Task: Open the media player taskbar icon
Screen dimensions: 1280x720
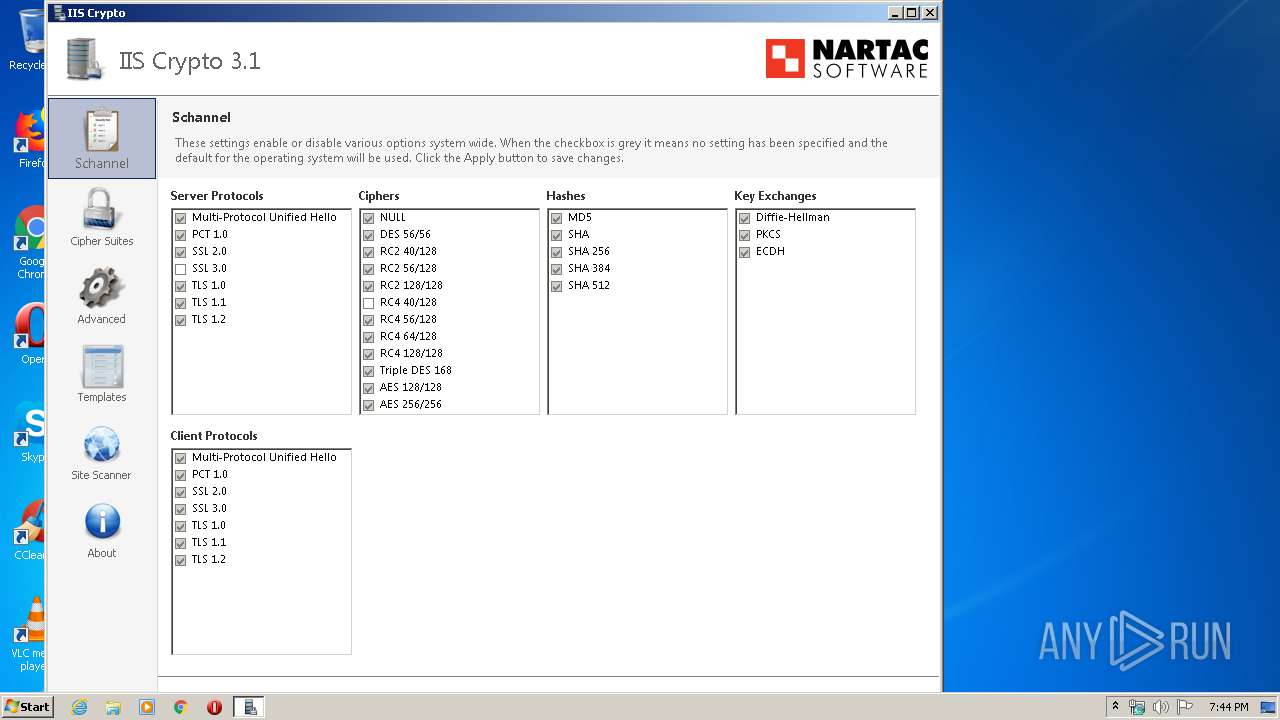Action: (147, 707)
